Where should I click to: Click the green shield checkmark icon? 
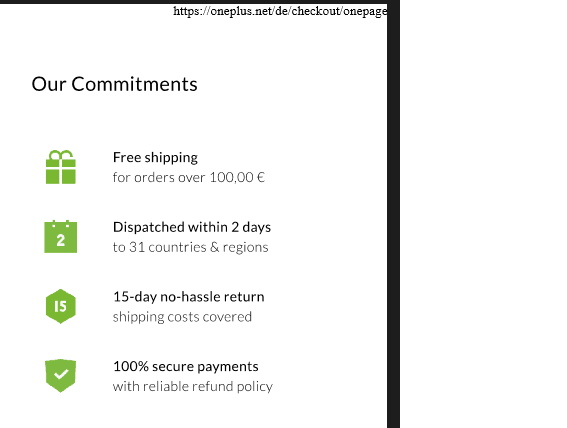tap(61, 376)
